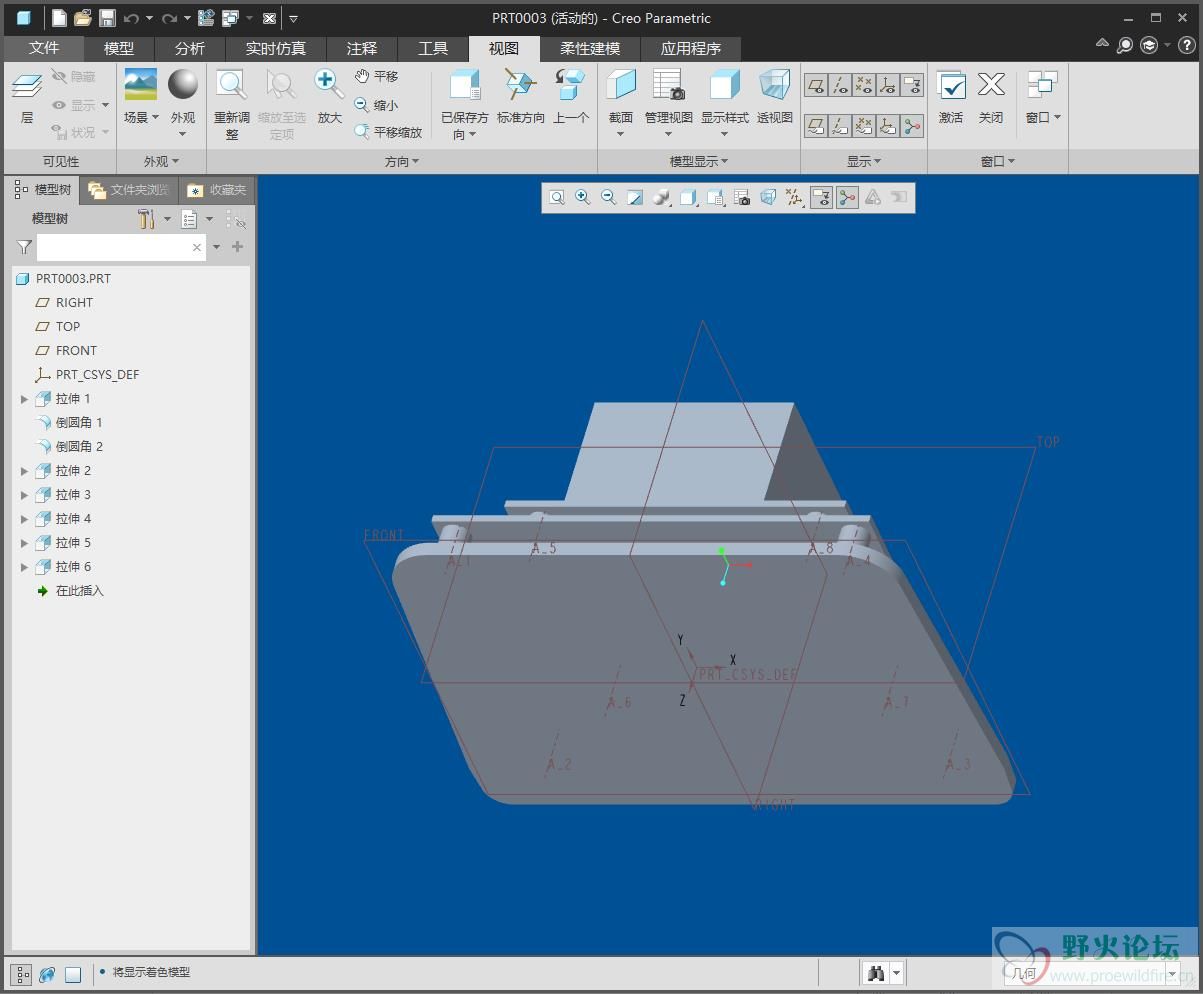The image size is (1203, 994).
Task: Toggle plane display in ribbon 显示 group
Action: (816, 85)
